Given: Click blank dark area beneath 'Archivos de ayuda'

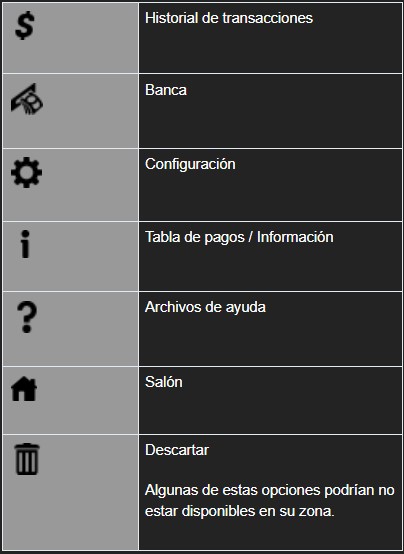Looking at the screenshot, I should (x=270, y=341).
